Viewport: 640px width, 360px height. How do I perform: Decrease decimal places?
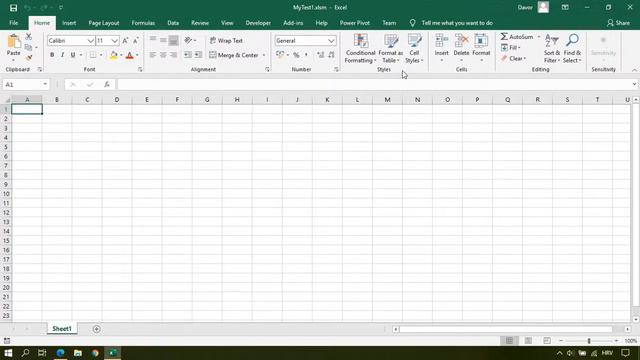(x=331, y=55)
